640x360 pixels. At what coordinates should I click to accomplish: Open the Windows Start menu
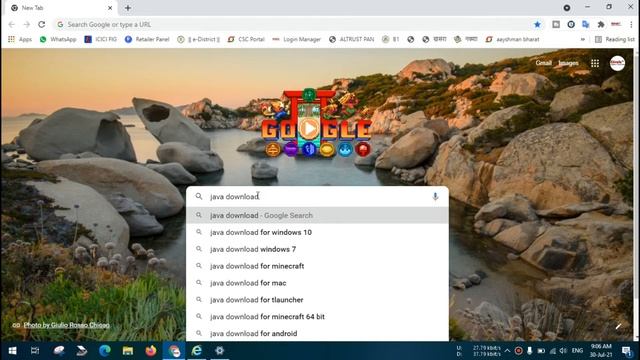pos(12,351)
